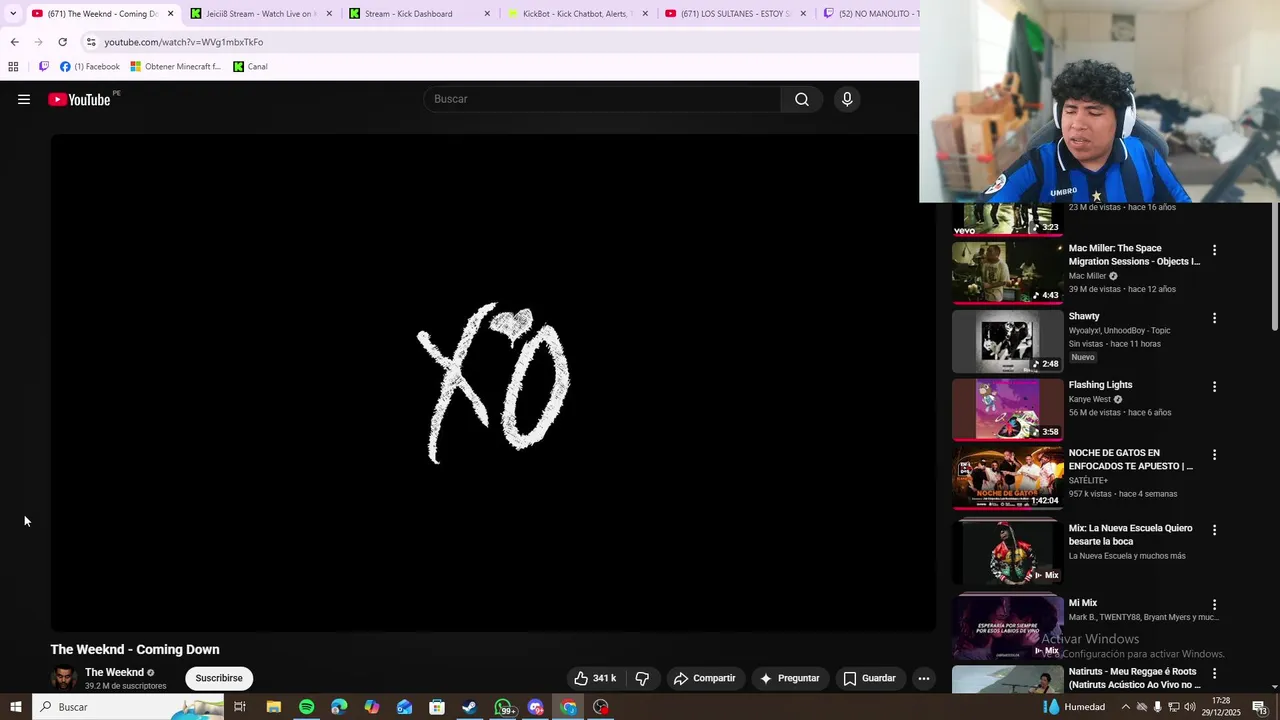Open File Explorer from taskbar

tap(274, 707)
